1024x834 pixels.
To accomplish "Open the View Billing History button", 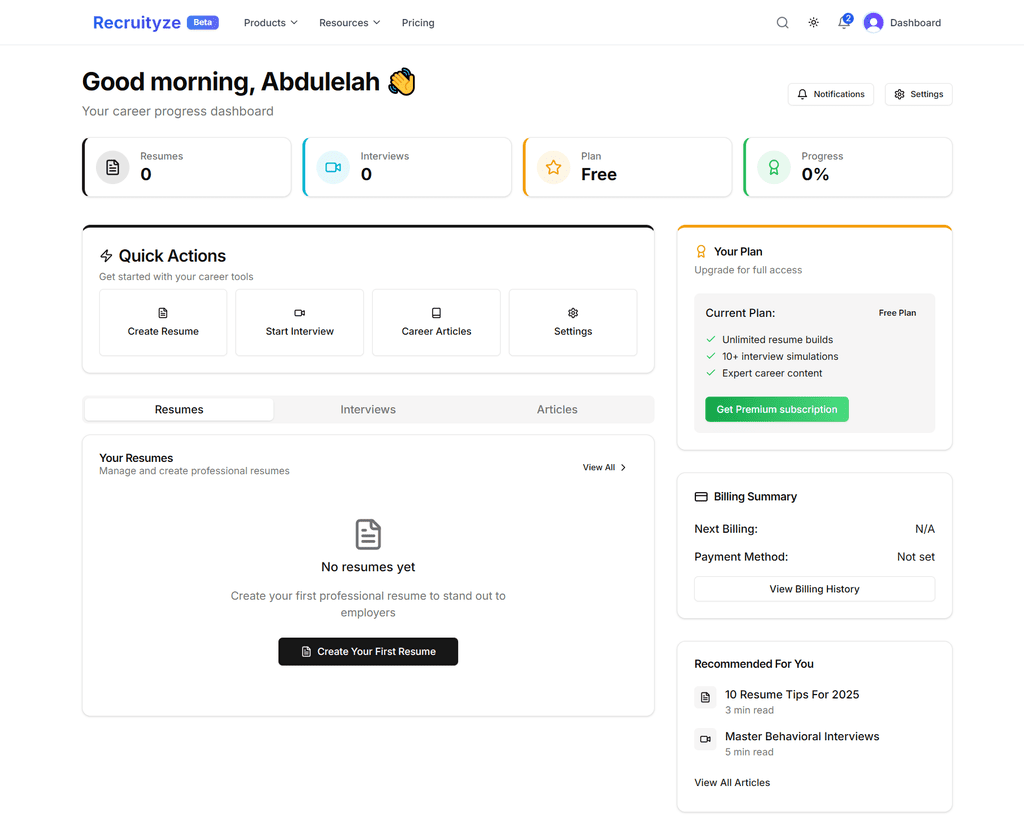I will click(814, 589).
